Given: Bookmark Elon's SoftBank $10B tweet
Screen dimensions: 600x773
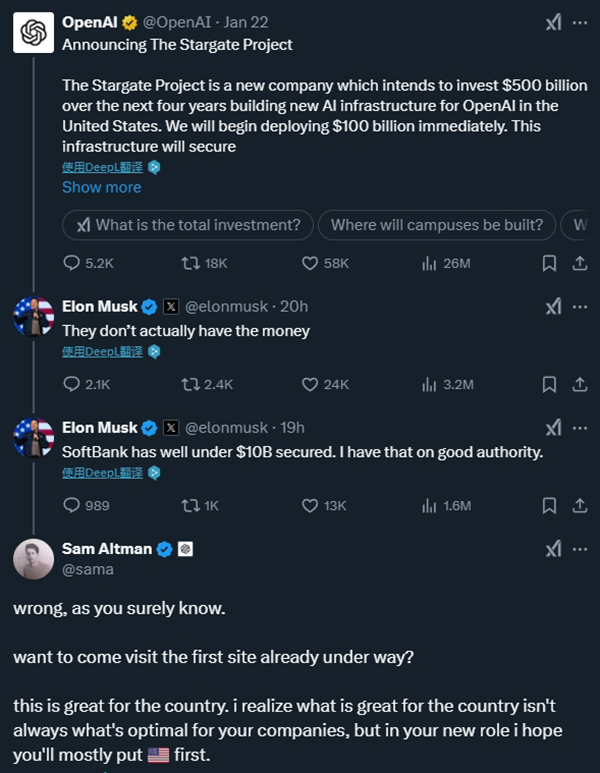Looking at the screenshot, I should click(549, 505).
